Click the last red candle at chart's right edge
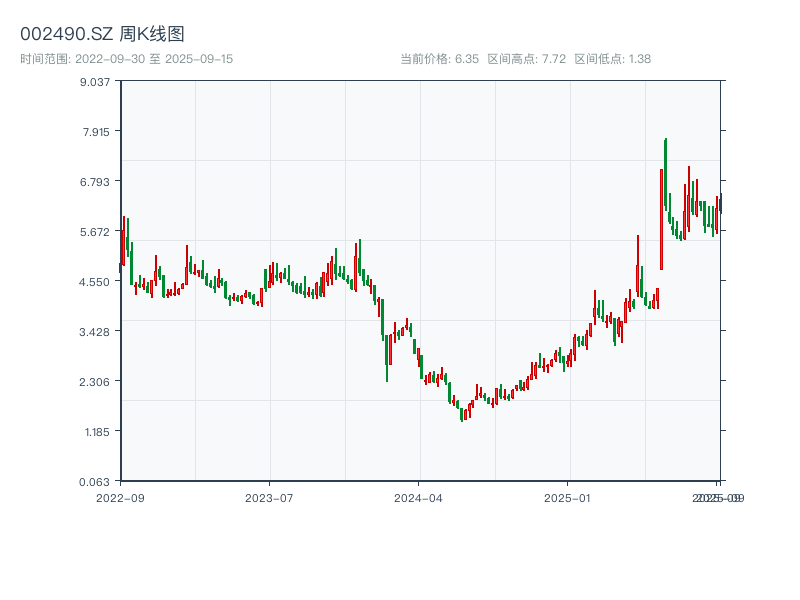The width and height of the screenshot is (800, 600). coord(721,203)
